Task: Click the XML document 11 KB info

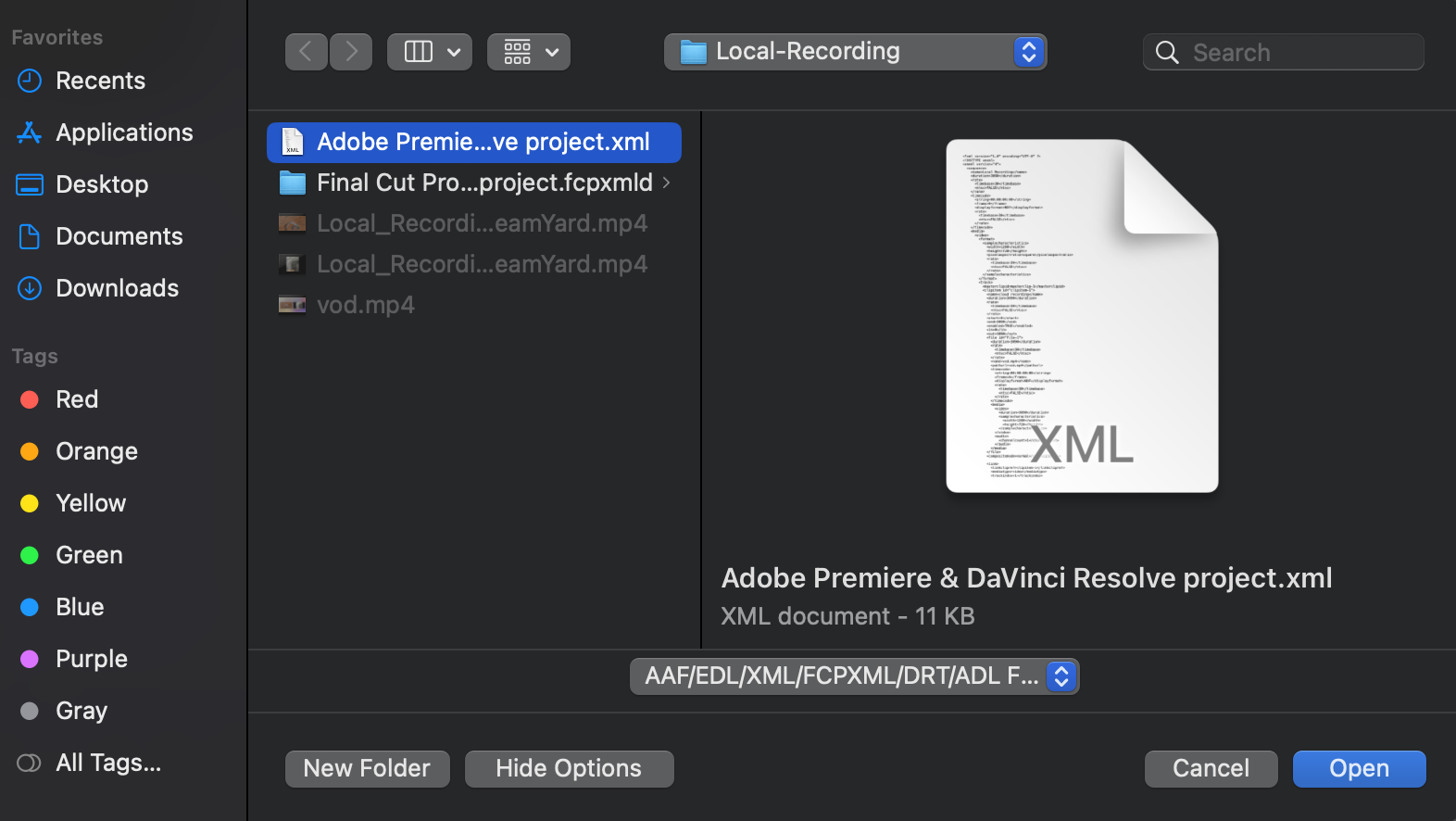Action: point(847,616)
